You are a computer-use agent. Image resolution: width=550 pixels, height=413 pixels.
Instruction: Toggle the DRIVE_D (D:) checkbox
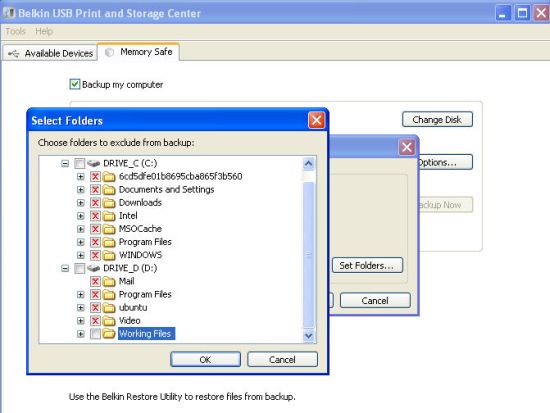[80, 268]
